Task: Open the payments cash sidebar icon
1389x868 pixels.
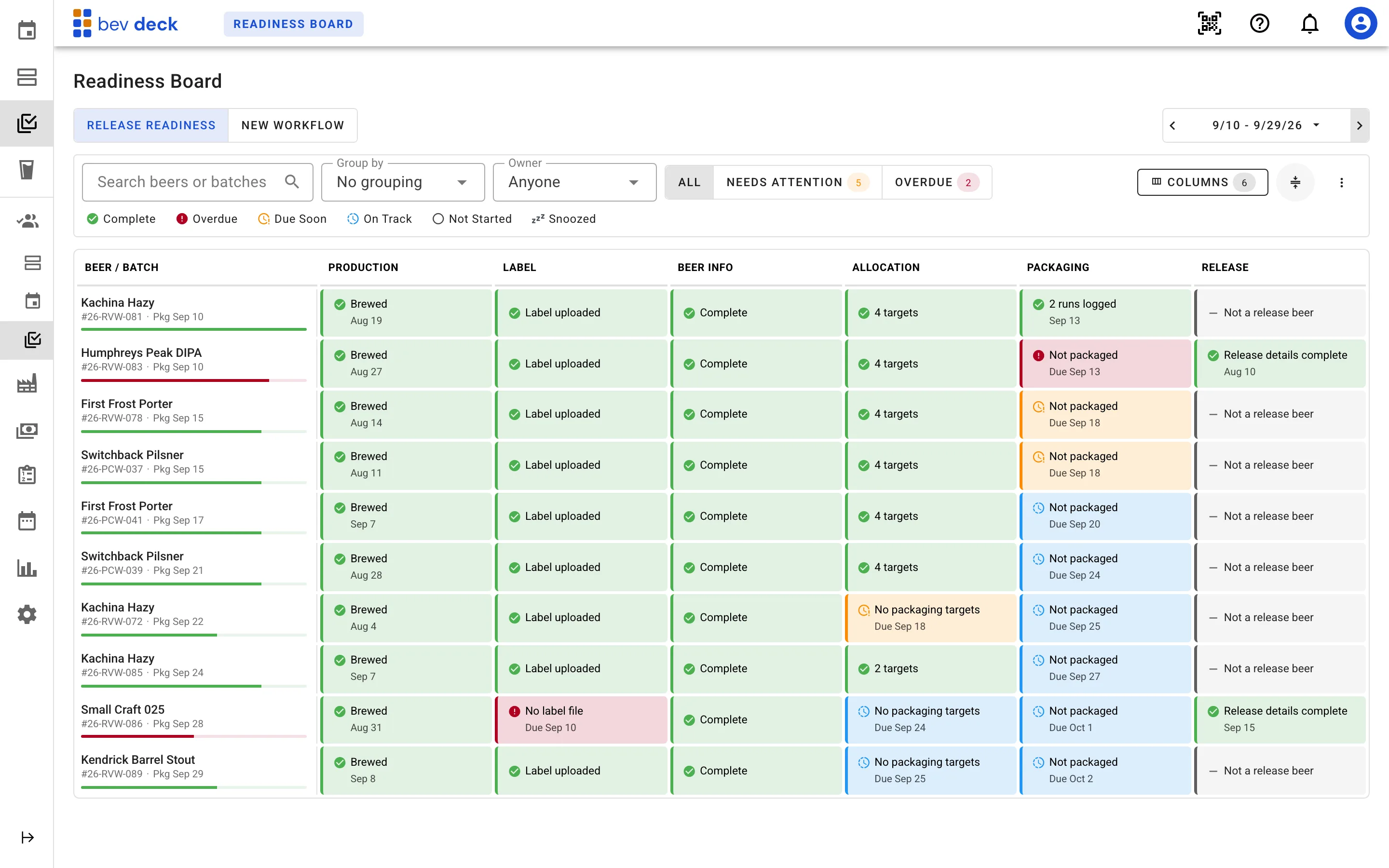Action: [x=27, y=430]
